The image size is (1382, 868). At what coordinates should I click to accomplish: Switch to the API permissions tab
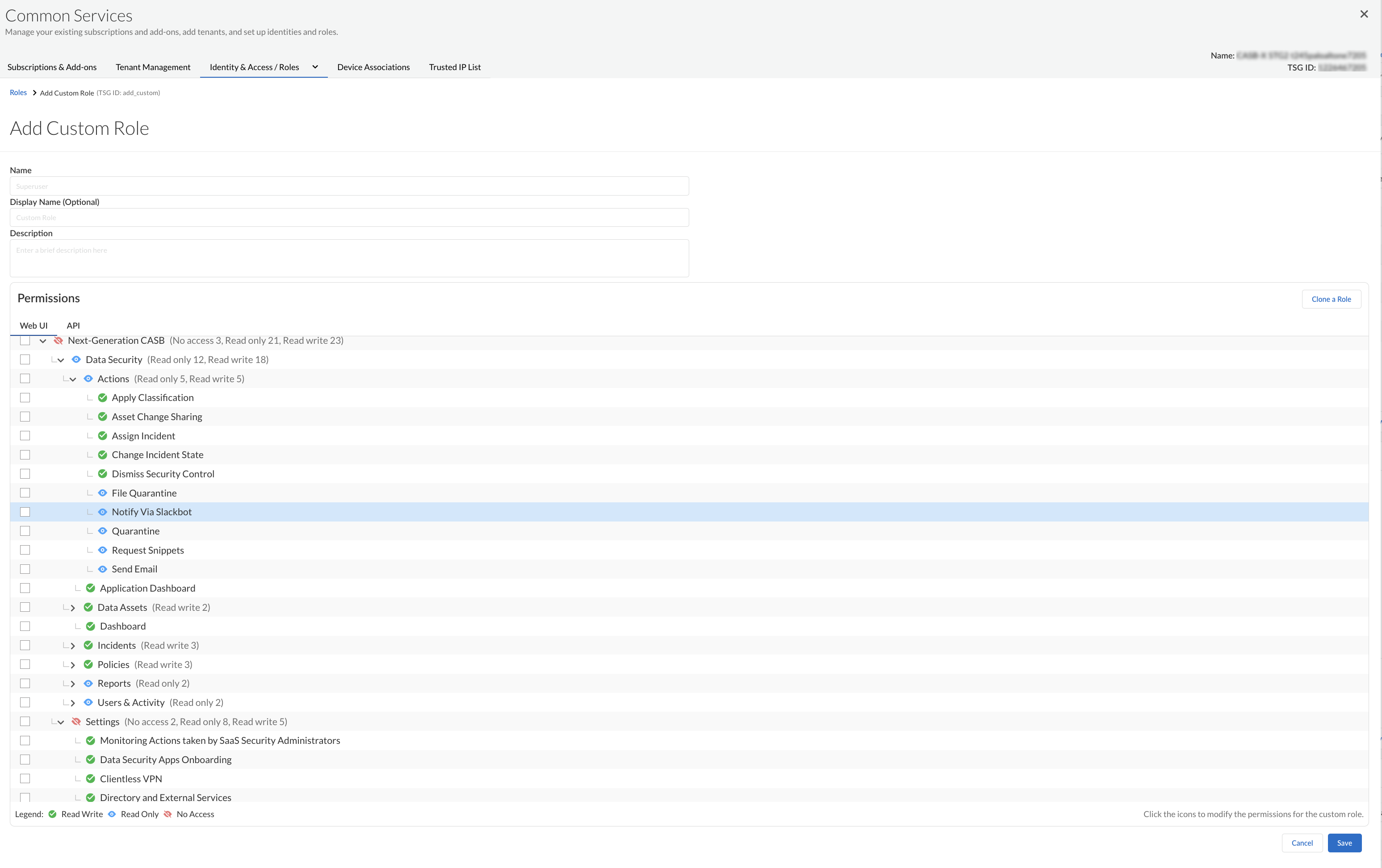pyautogui.click(x=73, y=325)
